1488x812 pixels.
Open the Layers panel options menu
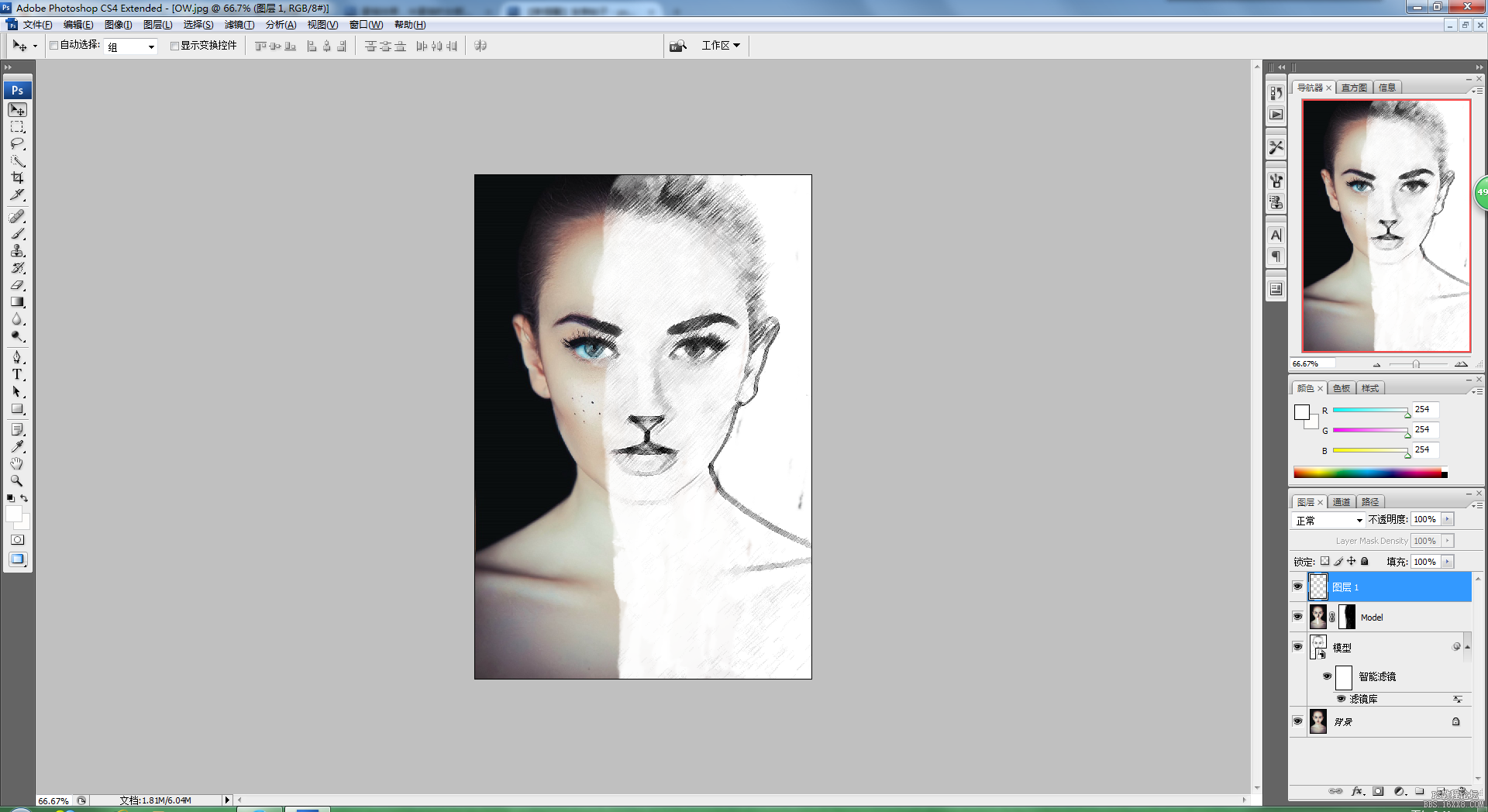pyautogui.click(x=1478, y=505)
